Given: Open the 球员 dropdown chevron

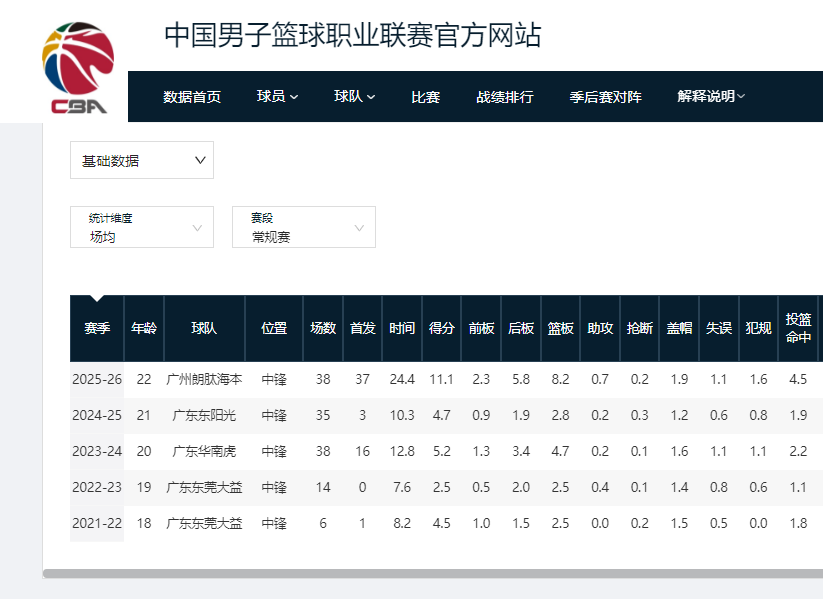Looking at the screenshot, I should pyautogui.click(x=296, y=97).
